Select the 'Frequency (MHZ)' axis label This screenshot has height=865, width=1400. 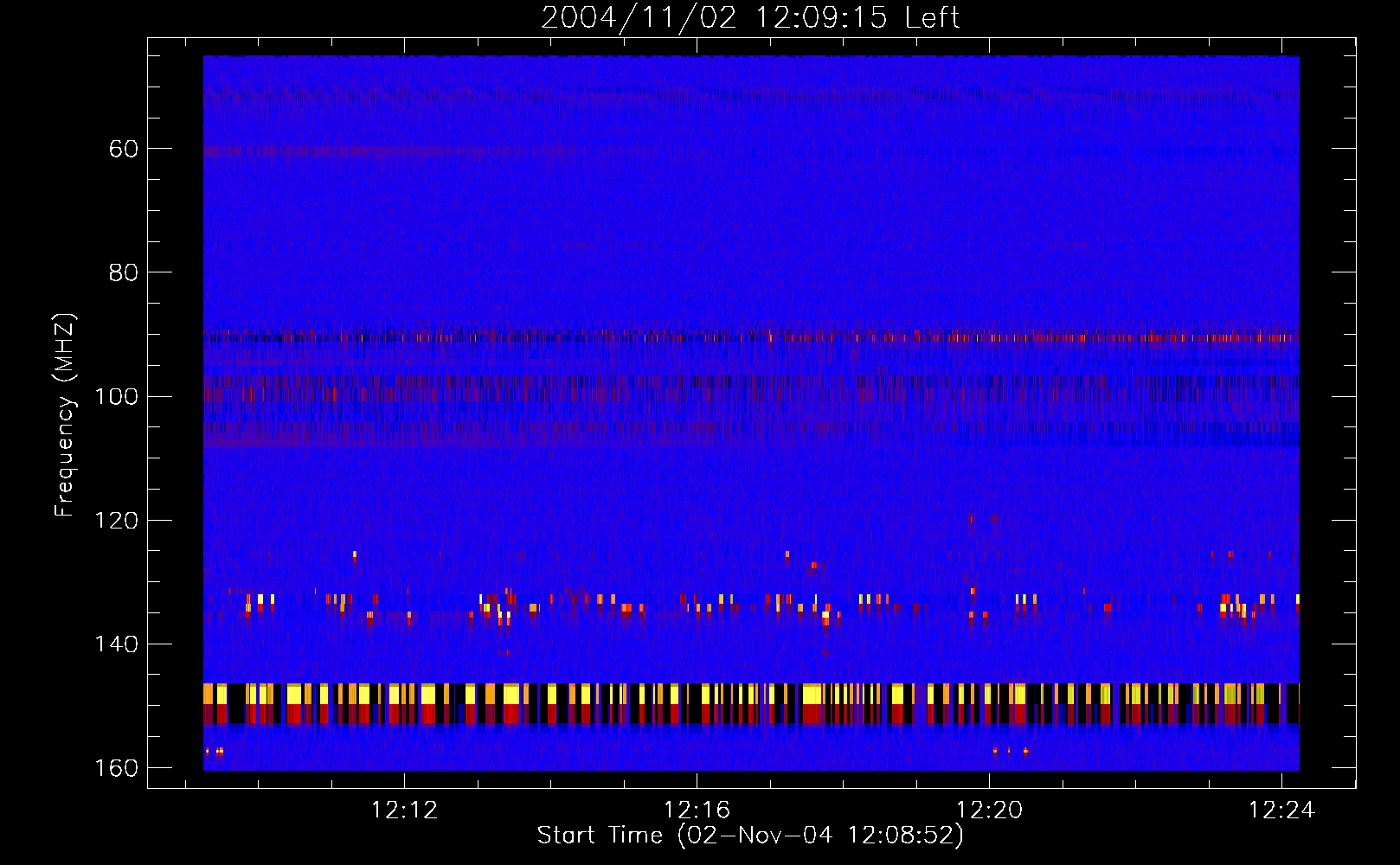click(x=65, y=415)
